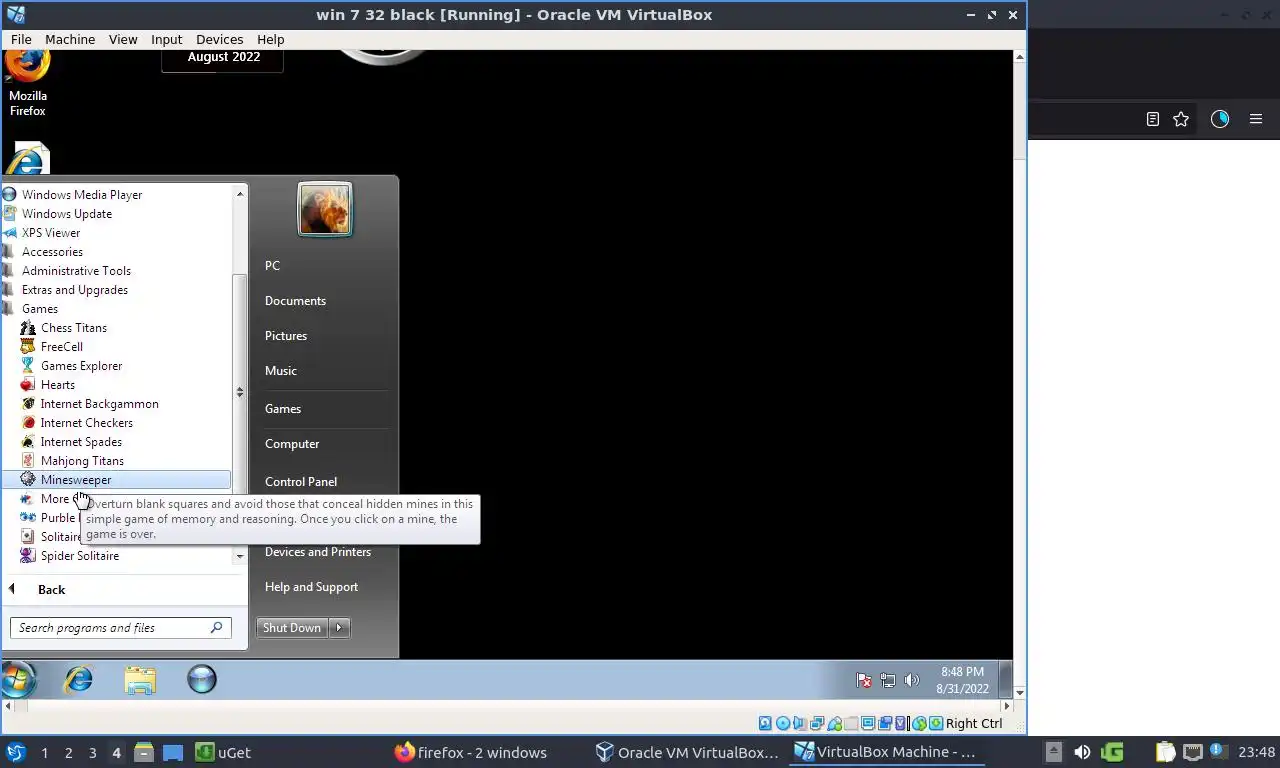The height and width of the screenshot is (768, 1280).
Task: Click VirtualBox audio status icon
Action: (x=800, y=723)
